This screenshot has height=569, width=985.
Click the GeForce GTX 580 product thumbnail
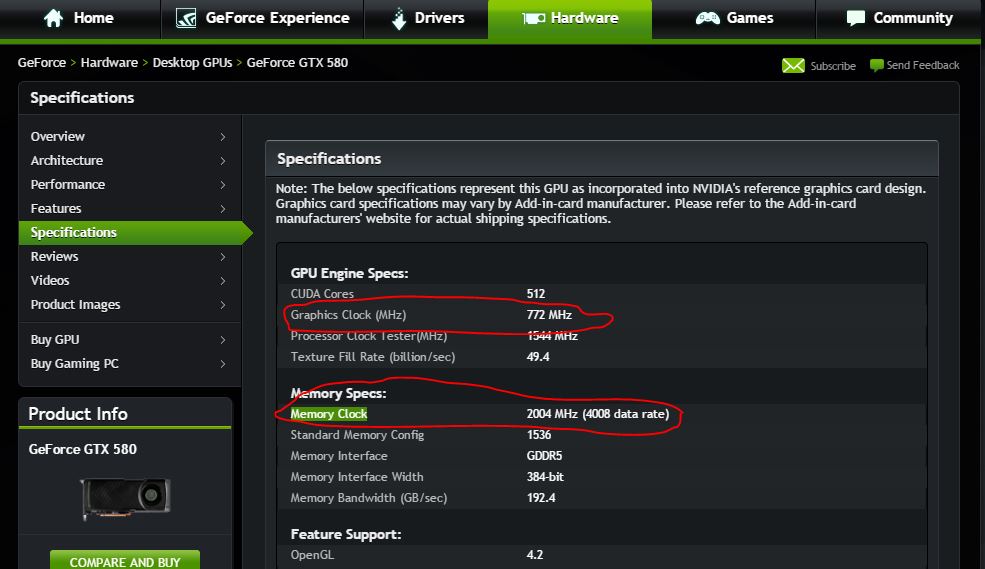coord(125,494)
